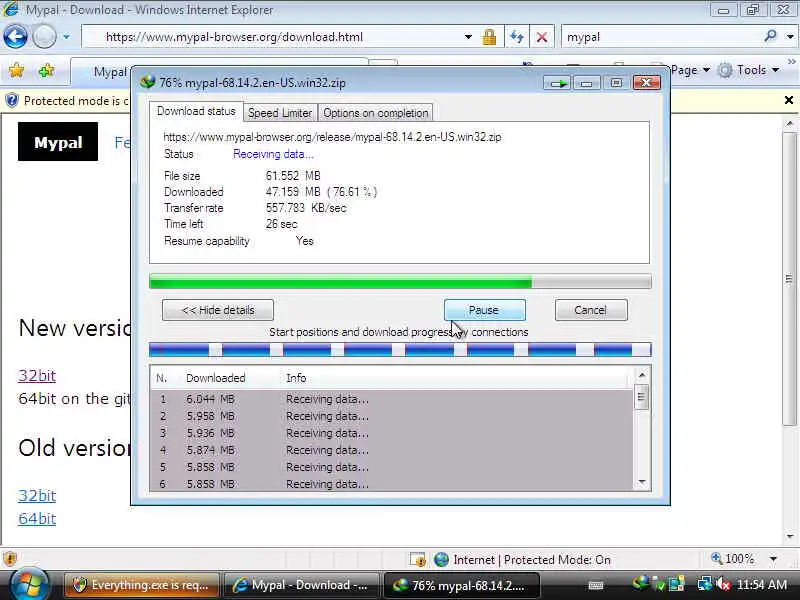Switch to the Download status tab
The height and width of the screenshot is (600, 800).
[x=196, y=111]
